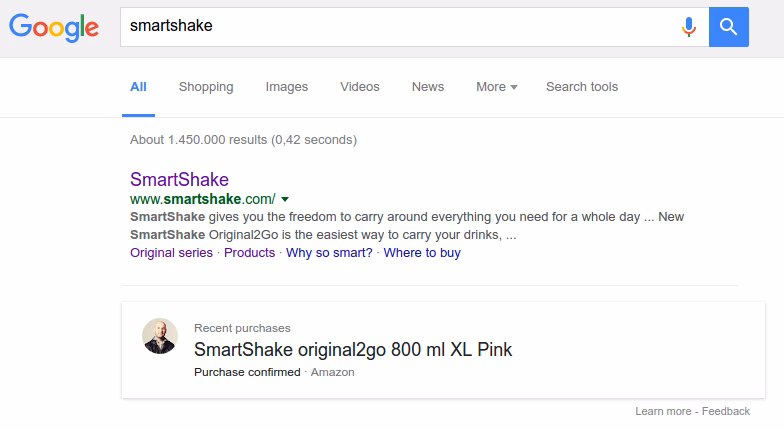
Task: Expand the green arrow beside smartshake.com URL
Action: [285, 199]
